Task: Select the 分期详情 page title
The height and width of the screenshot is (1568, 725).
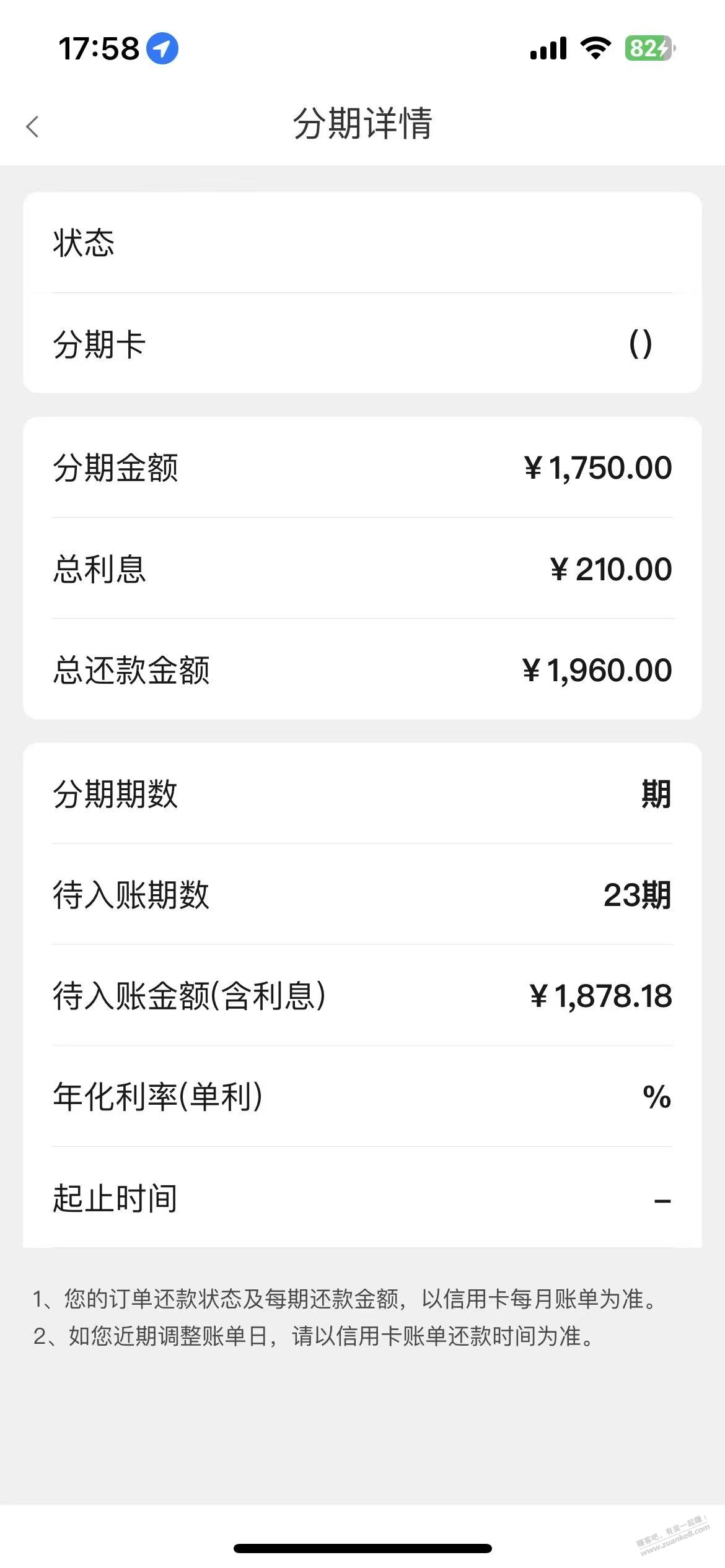Action: (x=362, y=123)
